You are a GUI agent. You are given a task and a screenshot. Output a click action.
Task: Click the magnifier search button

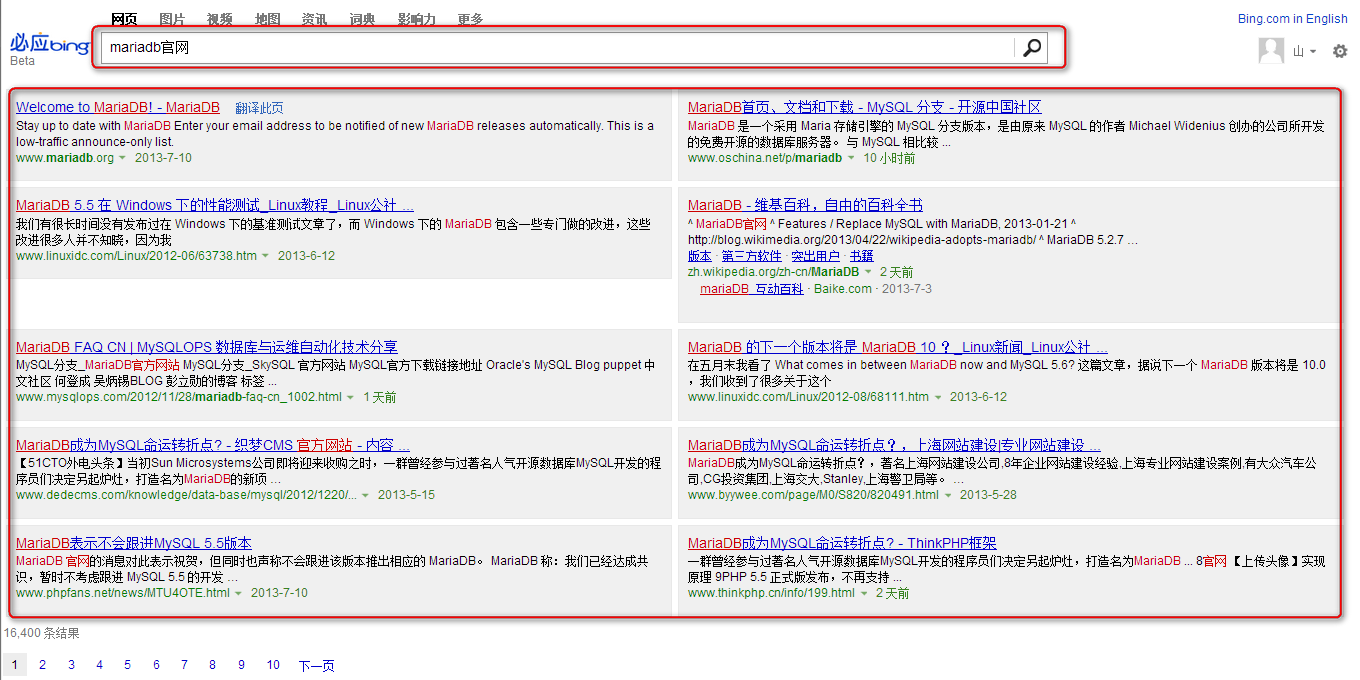tap(1032, 48)
